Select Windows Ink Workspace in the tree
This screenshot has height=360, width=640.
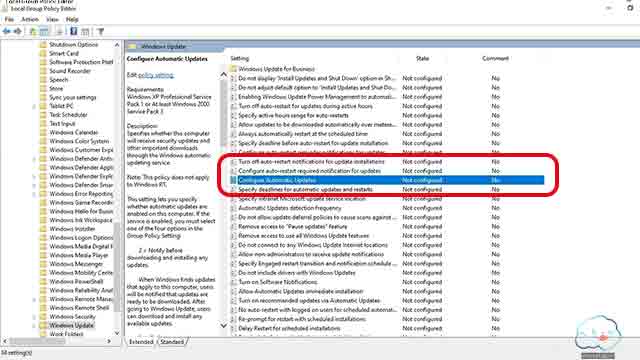tap(80, 220)
